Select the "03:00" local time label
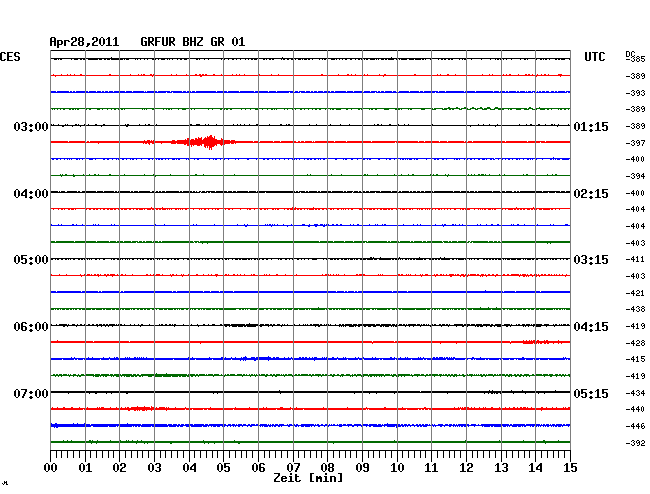 coord(31,126)
